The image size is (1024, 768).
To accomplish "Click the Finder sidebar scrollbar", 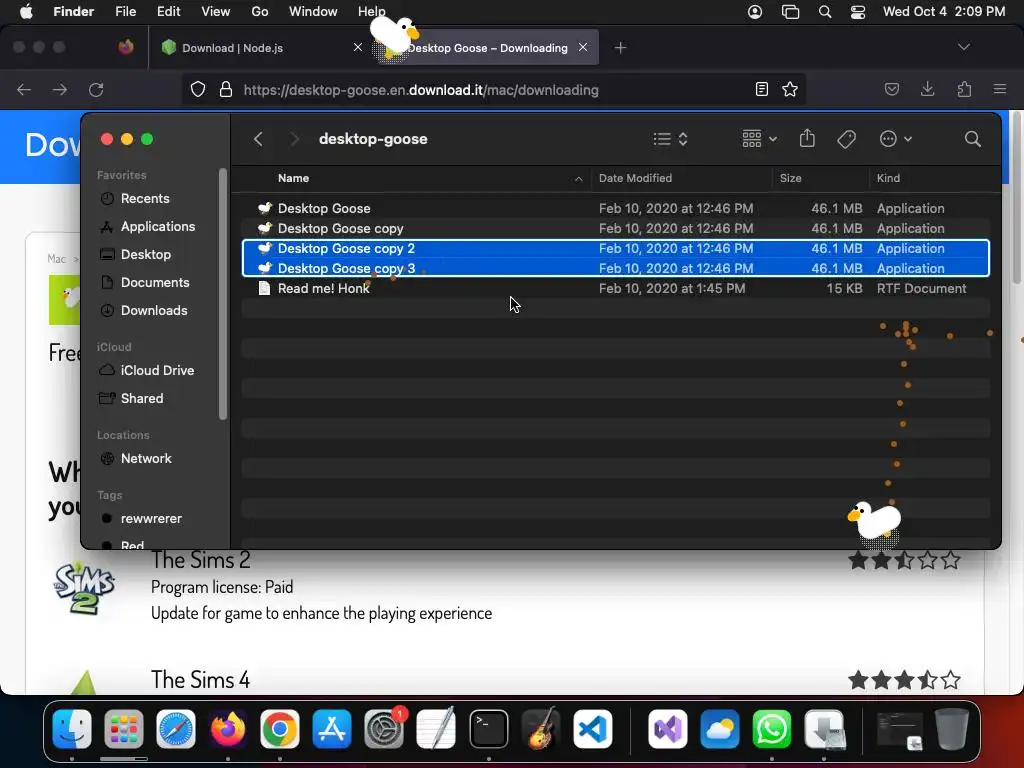I will click(223, 294).
